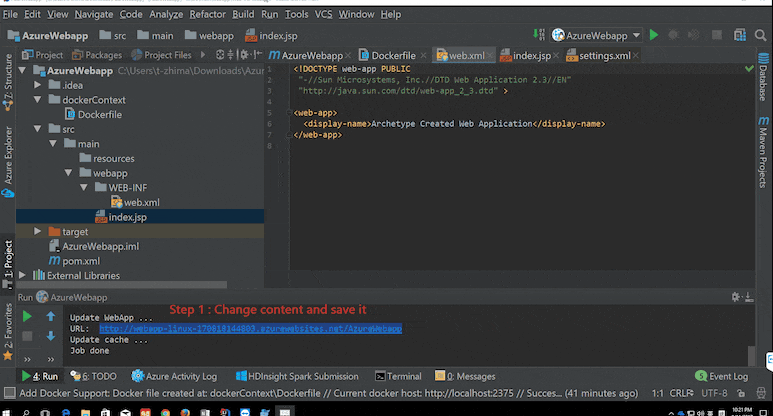Close the web.xml editor tab
The width and height of the screenshot is (773, 416).
(x=490, y=56)
